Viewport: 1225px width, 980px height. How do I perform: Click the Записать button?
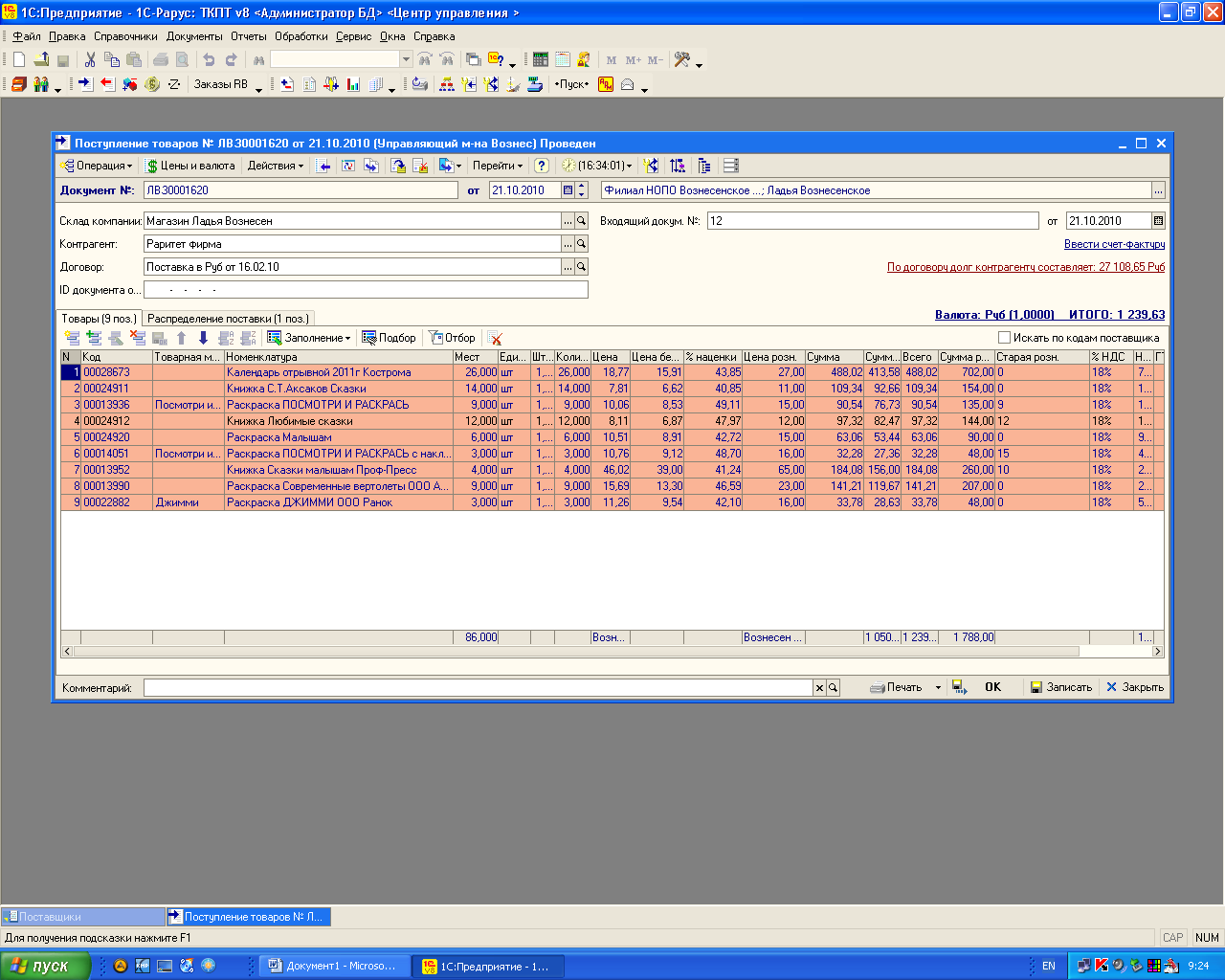[x=1060, y=687]
